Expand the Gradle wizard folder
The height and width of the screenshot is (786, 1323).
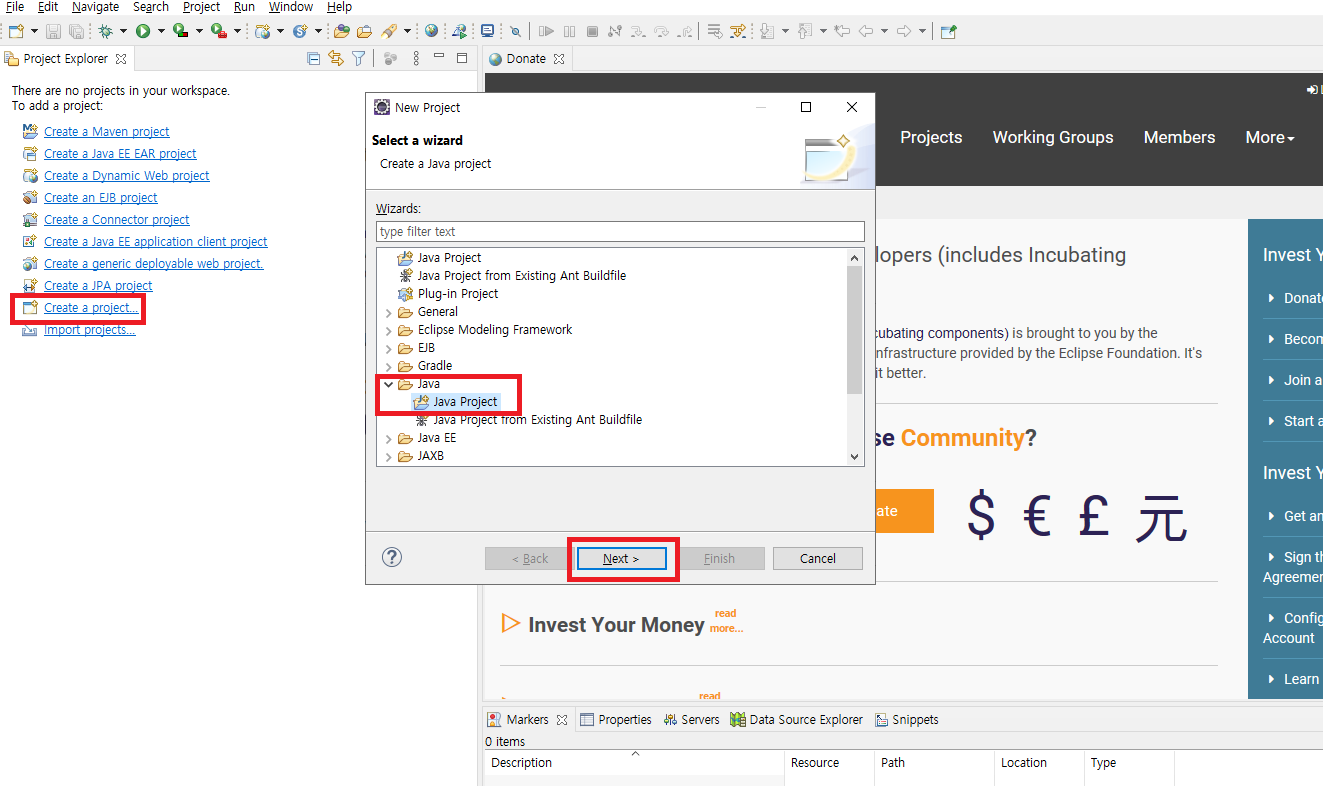[x=388, y=366]
